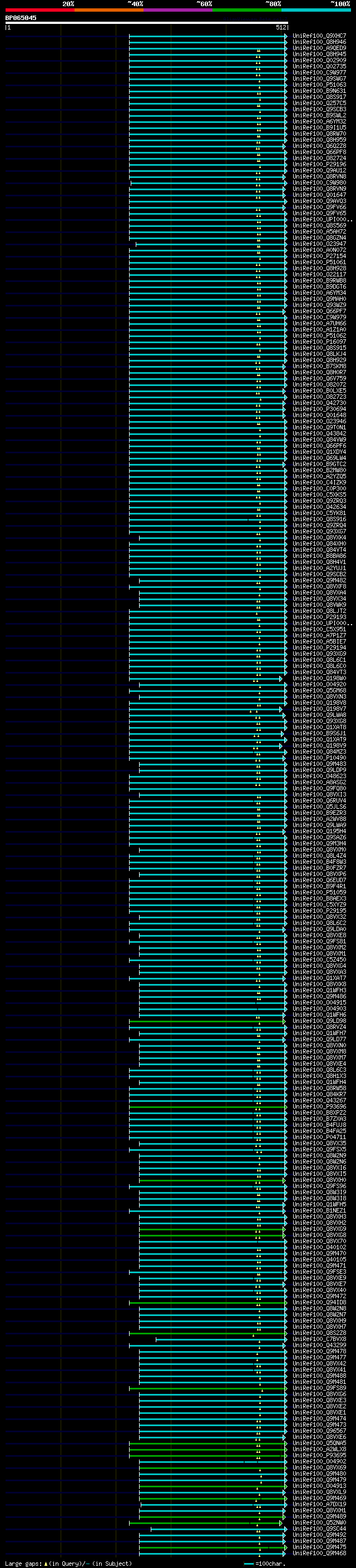The image size is (356, 1568).
Task: Click the red 20% identity color bar
Action: point(39,10)
